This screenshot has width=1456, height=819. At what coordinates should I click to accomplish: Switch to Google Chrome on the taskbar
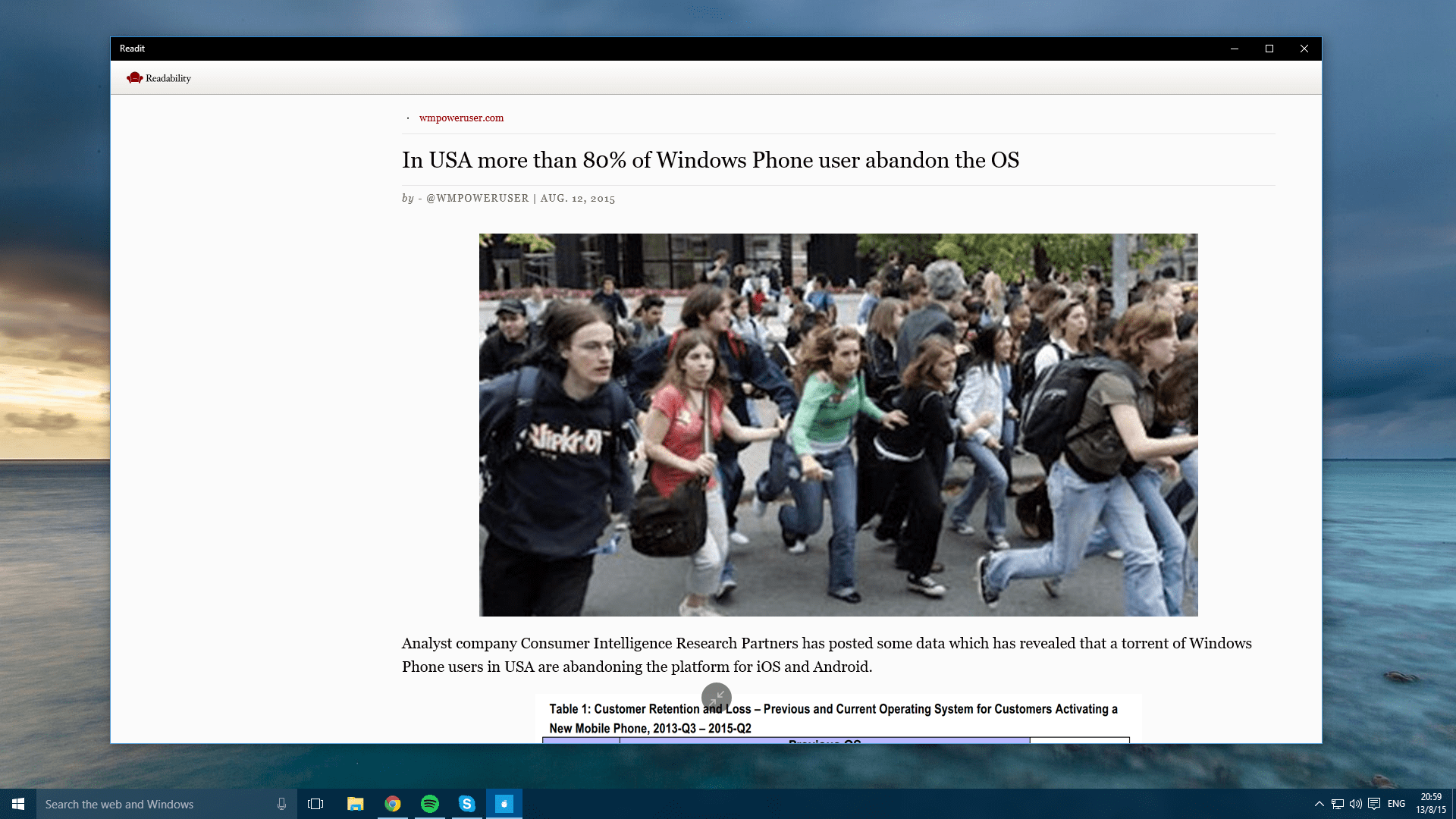393,804
